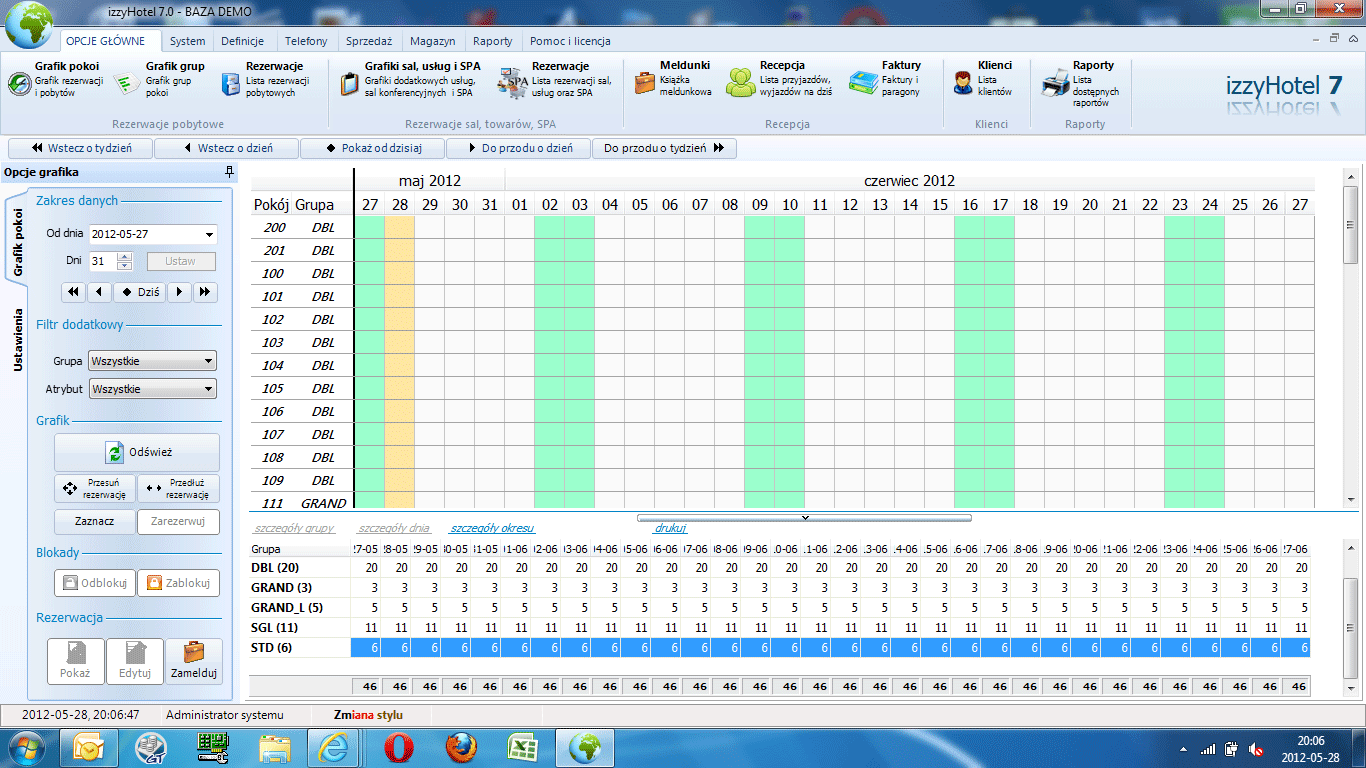Click the szczegóły okresu link
This screenshot has width=1366, height=768.
click(x=492, y=528)
